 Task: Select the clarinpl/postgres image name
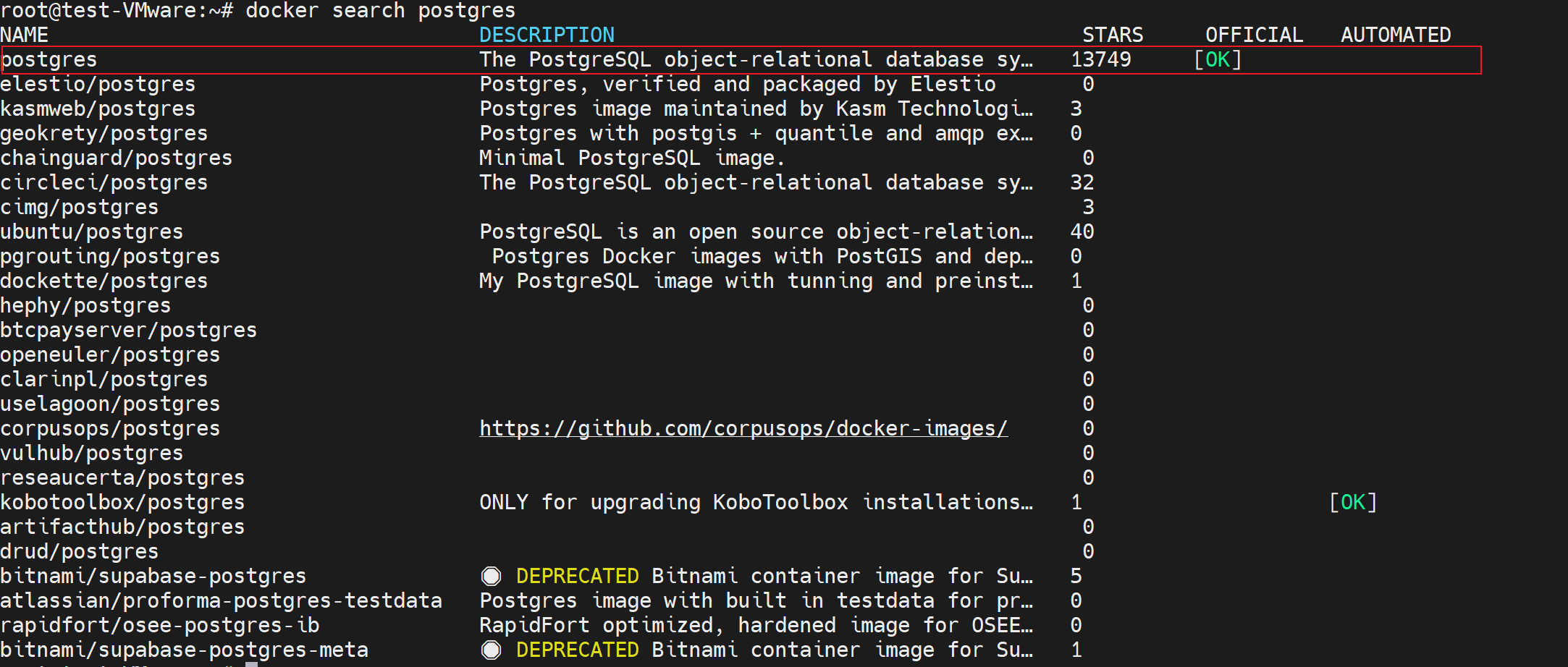[104, 379]
